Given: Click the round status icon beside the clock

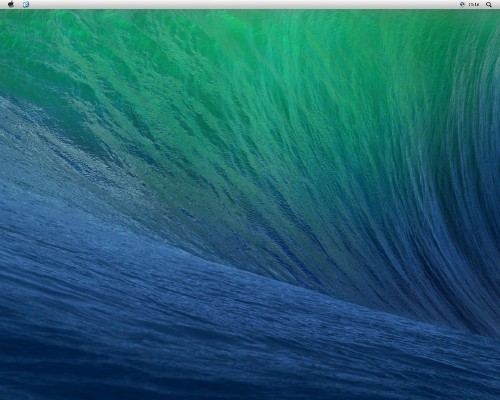Looking at the screenshot, I should (462, 4).
